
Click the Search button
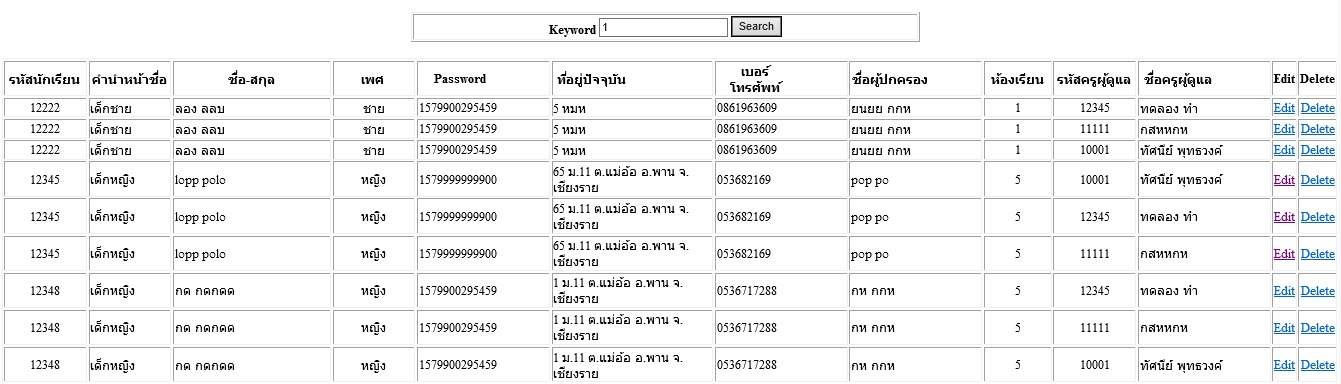756,27
